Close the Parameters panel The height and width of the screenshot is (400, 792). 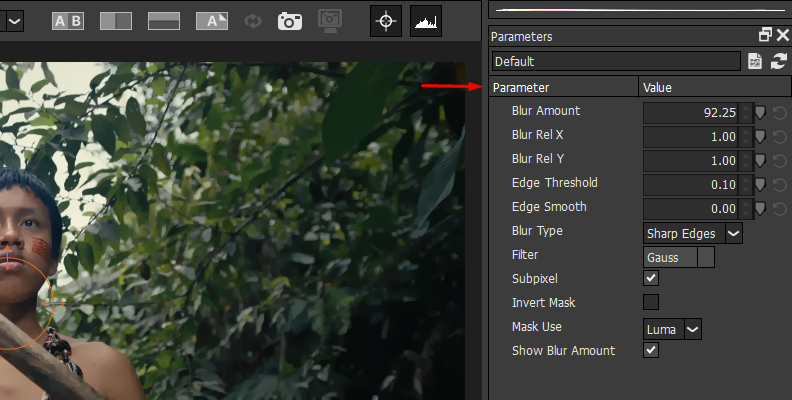click(783, 35)
